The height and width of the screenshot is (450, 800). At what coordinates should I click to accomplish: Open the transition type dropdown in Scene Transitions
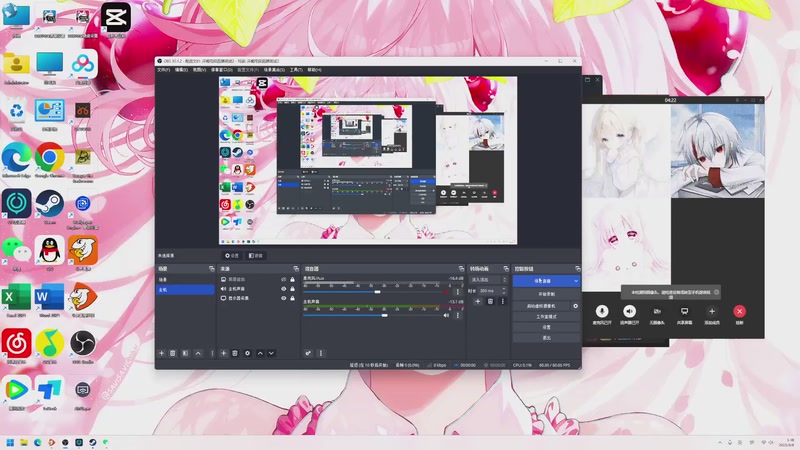[489, 280]
